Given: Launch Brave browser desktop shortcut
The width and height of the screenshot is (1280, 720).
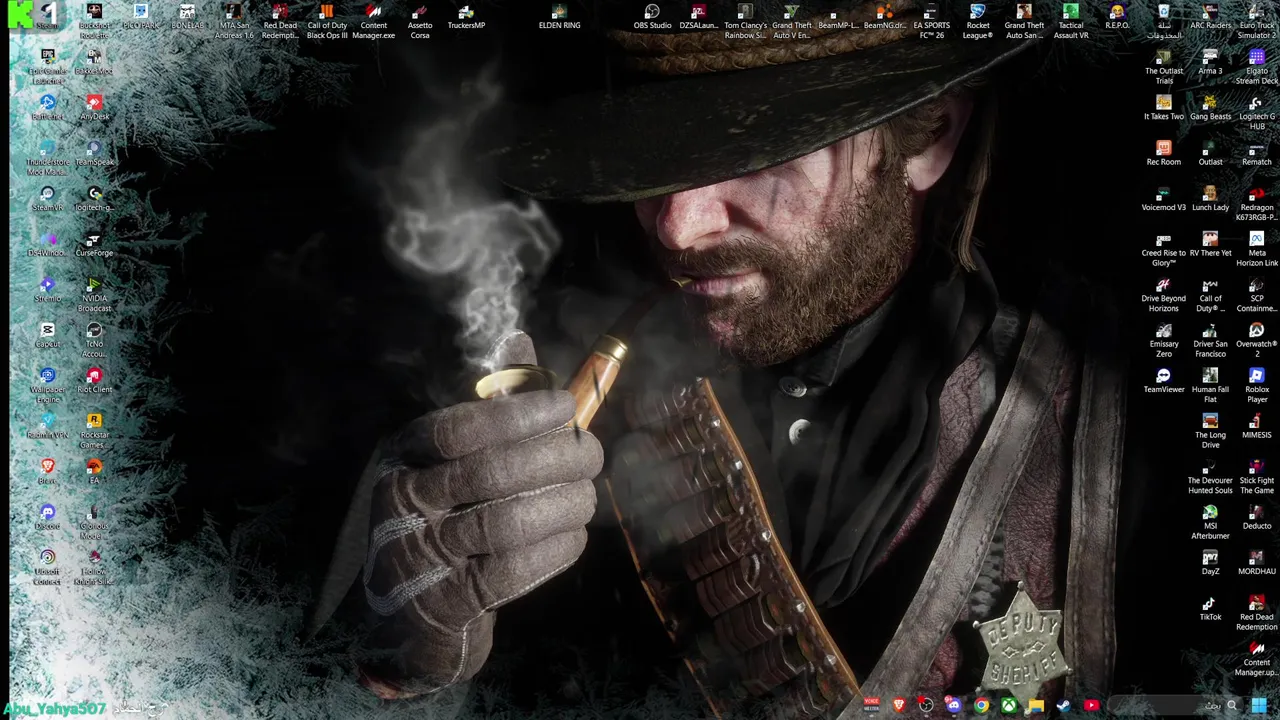Looking at the screenshot, I should pos(47,472).
